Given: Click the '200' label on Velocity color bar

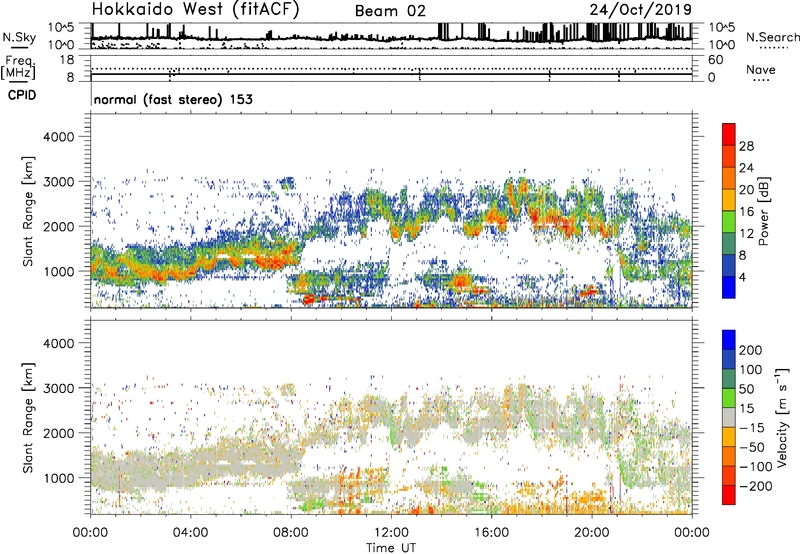Looking at the screenshot, I should 751,350.
